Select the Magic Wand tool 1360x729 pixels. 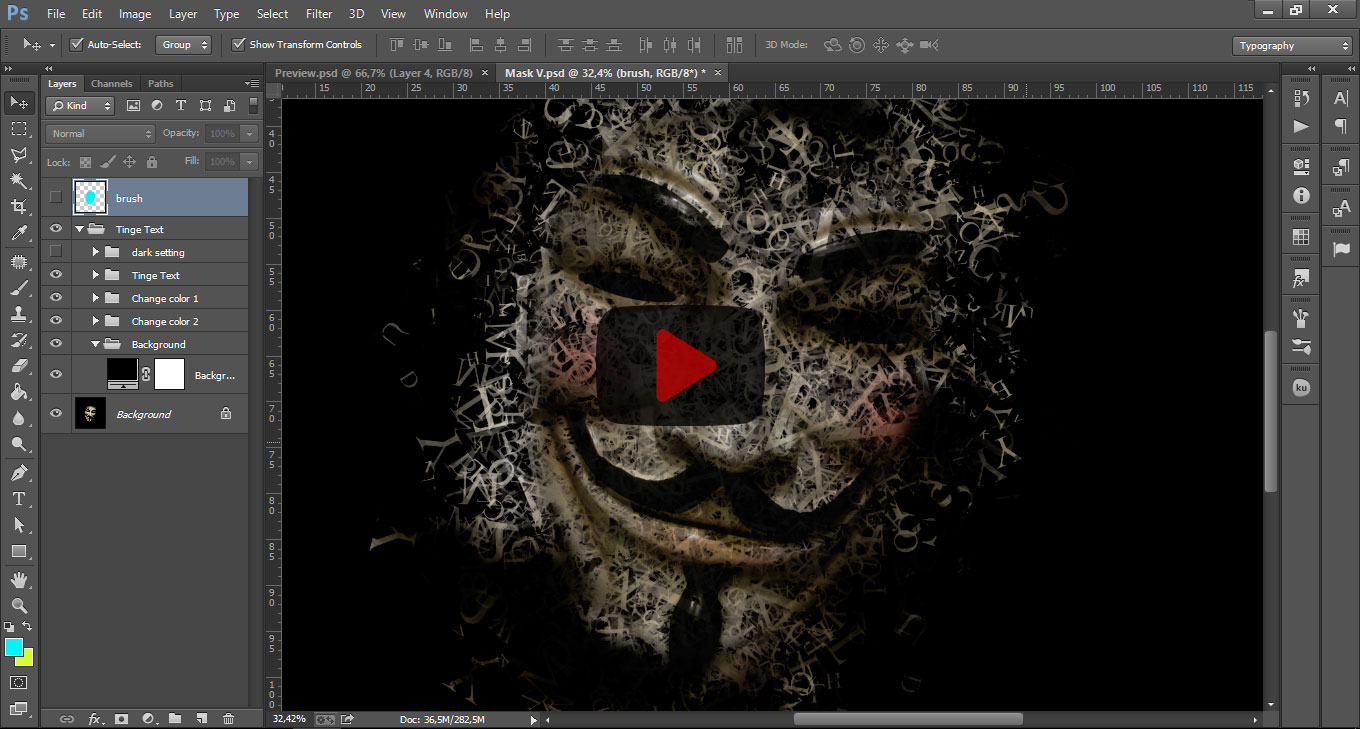18,181
